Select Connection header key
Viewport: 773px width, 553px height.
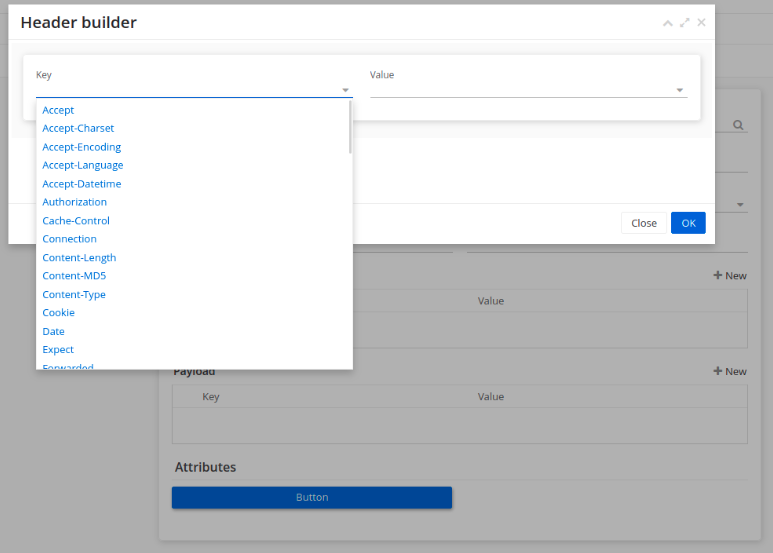click(70, 239)
